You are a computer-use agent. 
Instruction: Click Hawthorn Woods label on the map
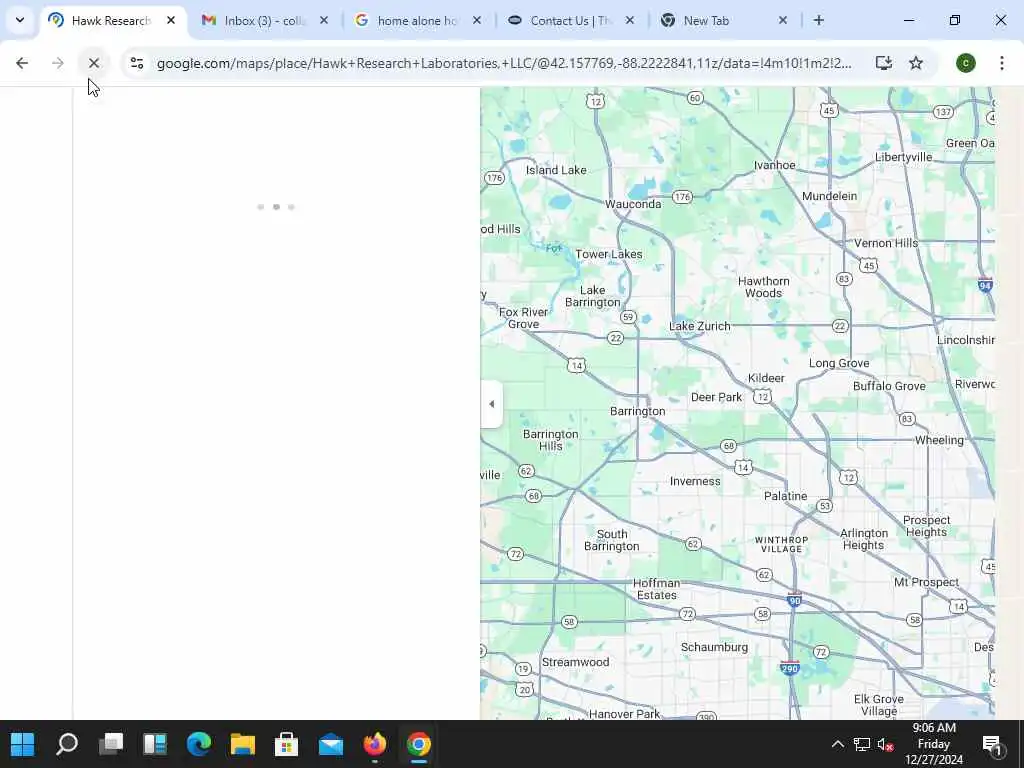click(x=763, y=287)
